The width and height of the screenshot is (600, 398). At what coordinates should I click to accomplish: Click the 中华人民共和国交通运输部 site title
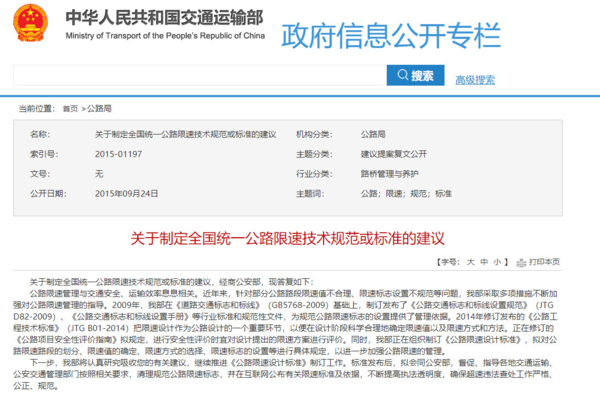pos(165,18)
